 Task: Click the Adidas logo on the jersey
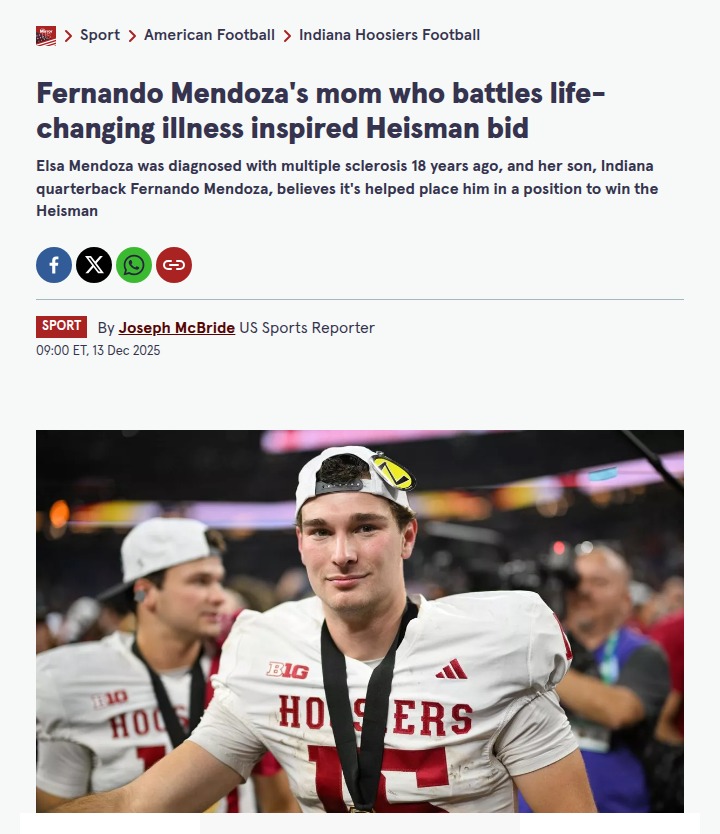click(451, 669)
